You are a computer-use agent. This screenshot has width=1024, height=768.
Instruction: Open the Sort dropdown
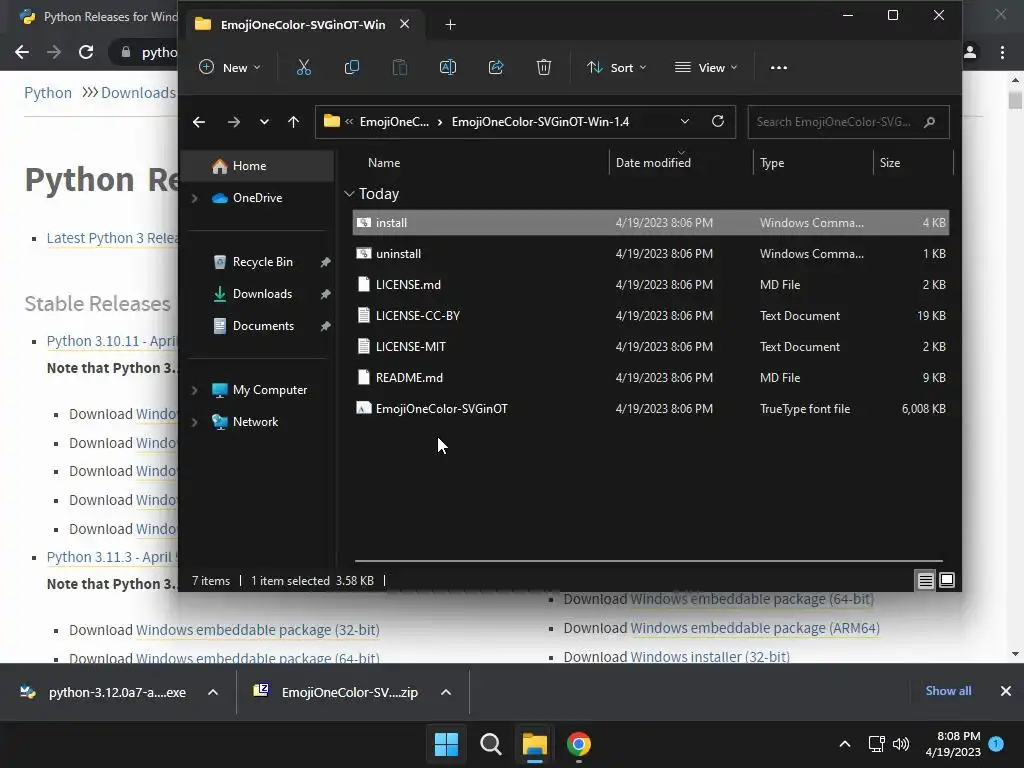coord(616,67)
